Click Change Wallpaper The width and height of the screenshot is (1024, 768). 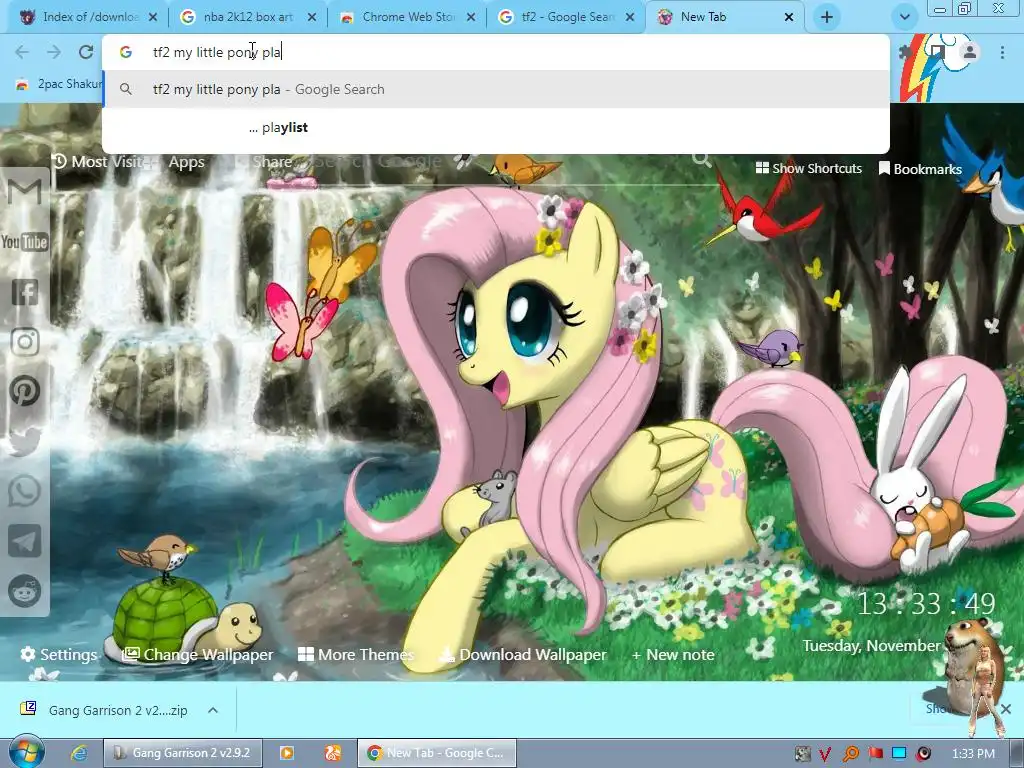click(198, 654)
